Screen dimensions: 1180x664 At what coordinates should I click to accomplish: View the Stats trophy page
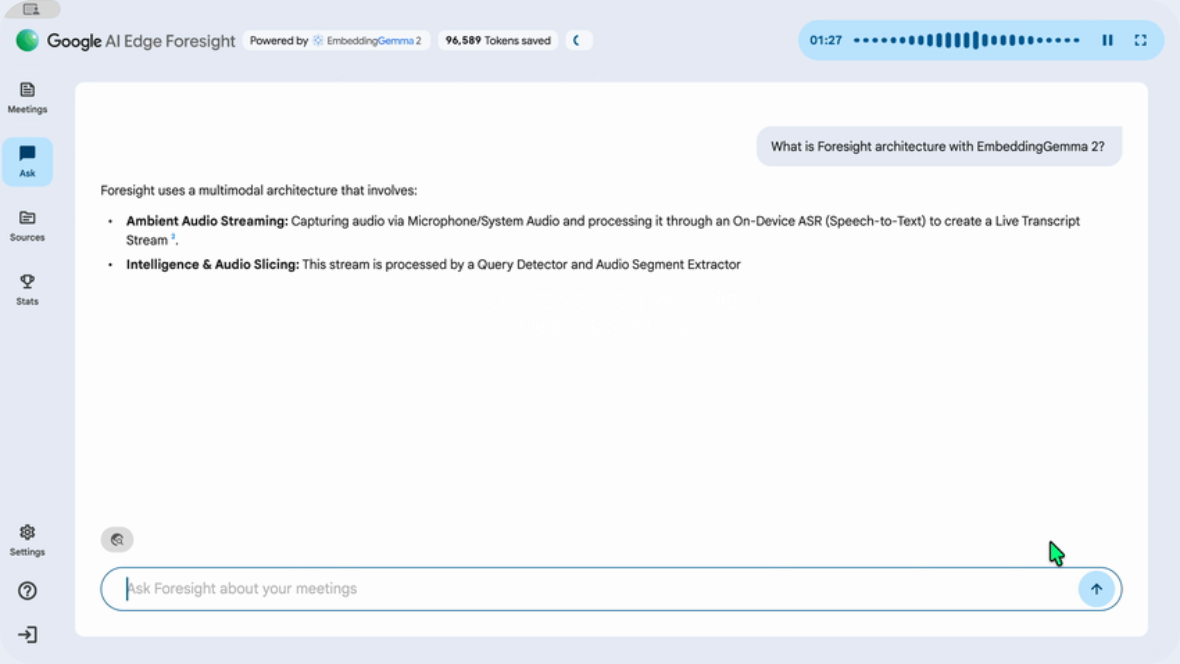point(27,290)
